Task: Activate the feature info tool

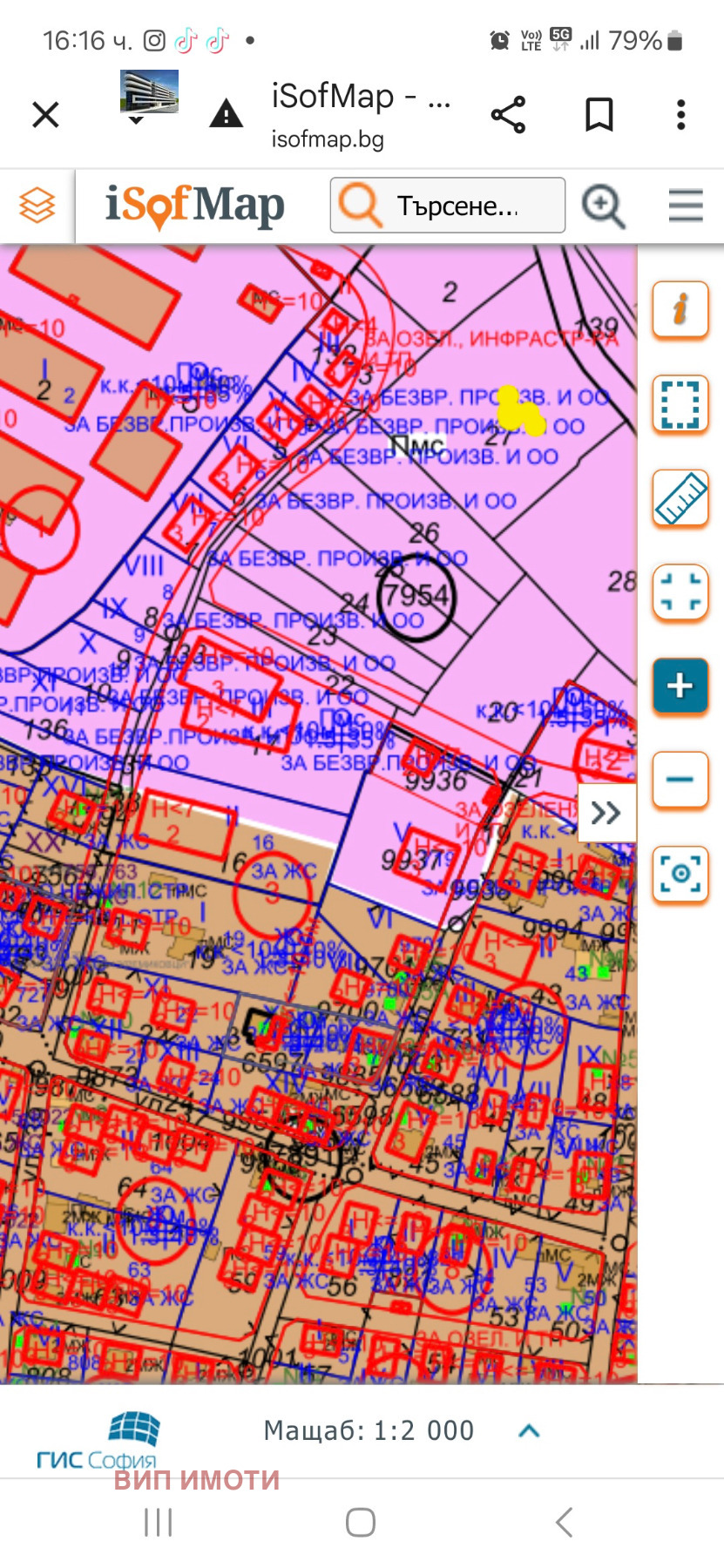Action: 680,309
